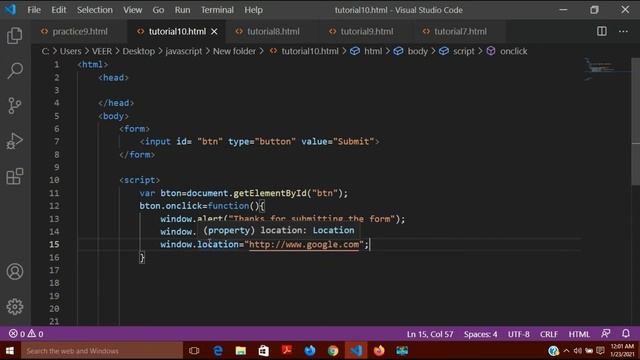Open the Run menu
This screenshot has width=640, height=360.
(x=182, y=10)
